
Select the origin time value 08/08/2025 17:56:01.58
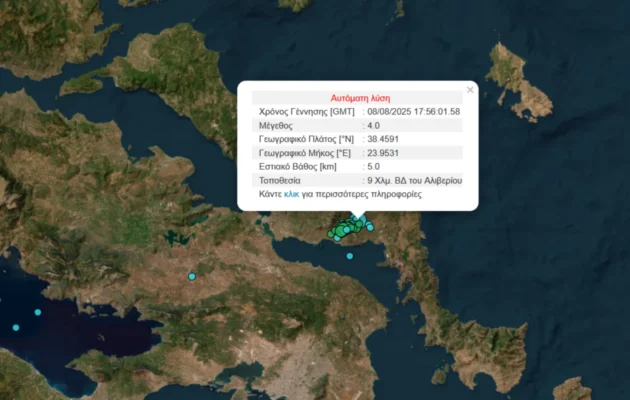click(413, 112)
